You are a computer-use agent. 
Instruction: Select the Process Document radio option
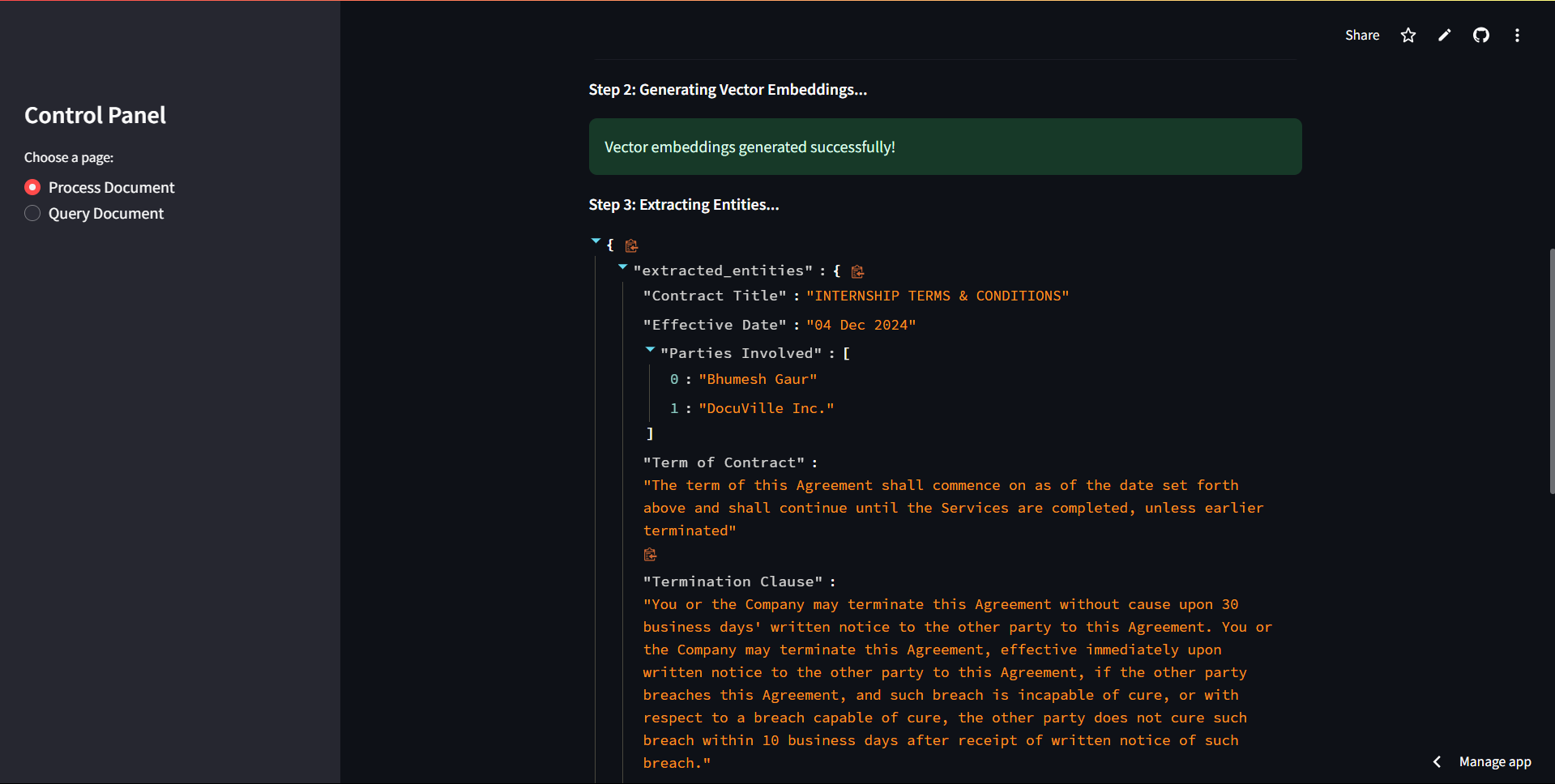32,187
